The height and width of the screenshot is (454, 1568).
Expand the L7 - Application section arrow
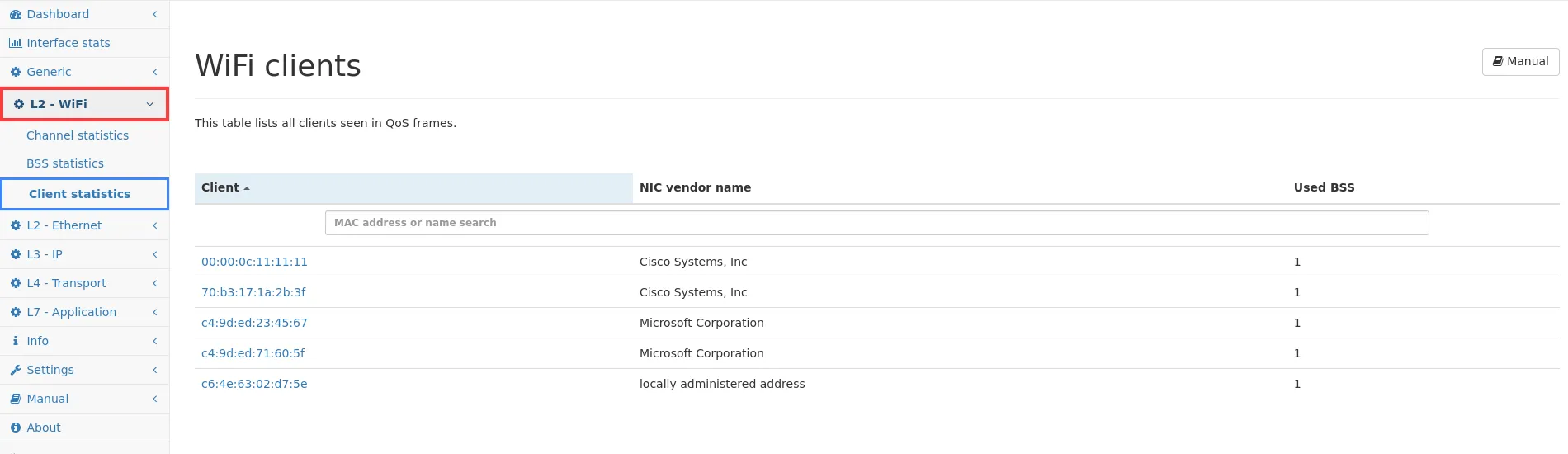tap(154, 312)
